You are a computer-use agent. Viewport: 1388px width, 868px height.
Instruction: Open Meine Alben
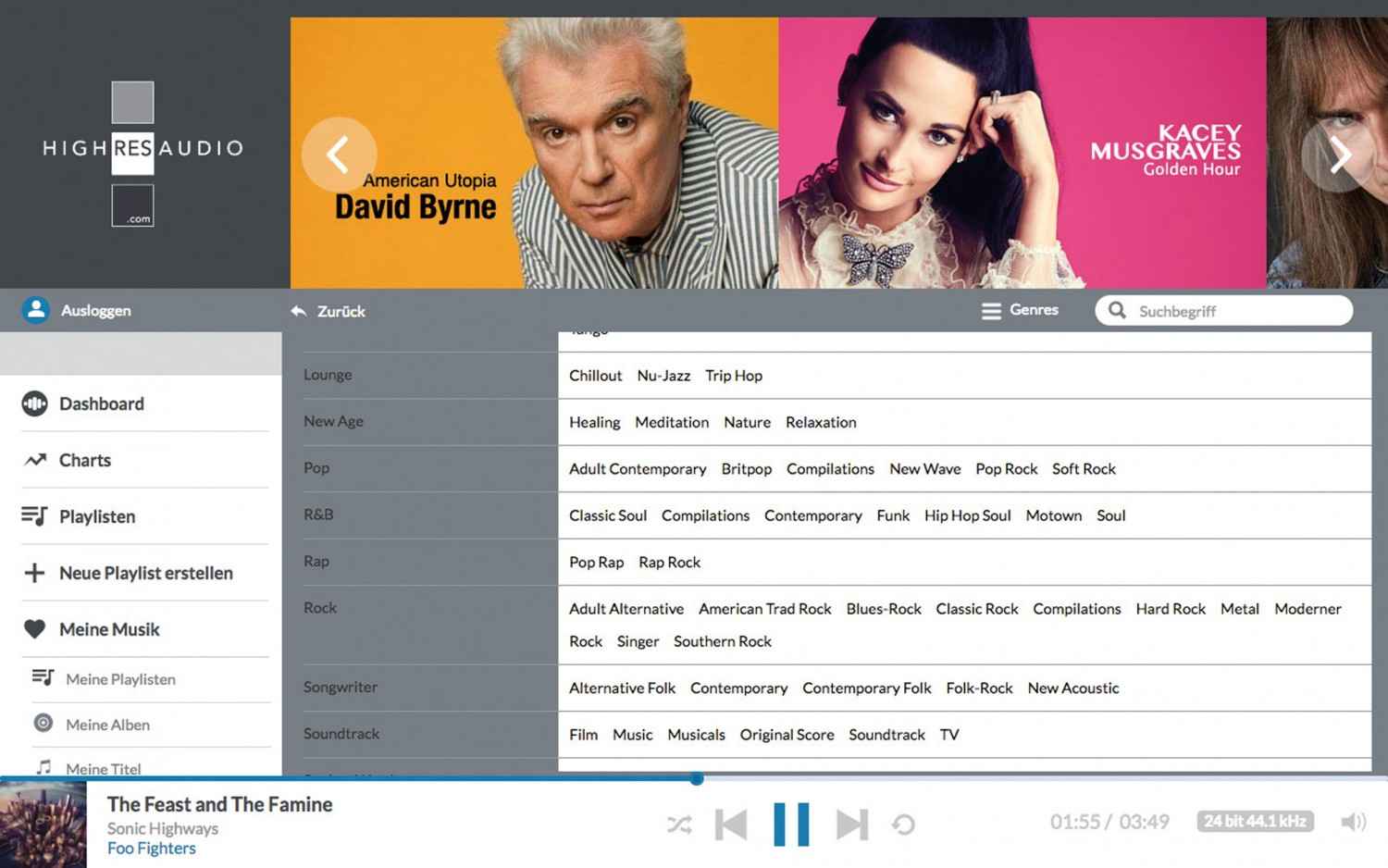(x=107, y=725)
